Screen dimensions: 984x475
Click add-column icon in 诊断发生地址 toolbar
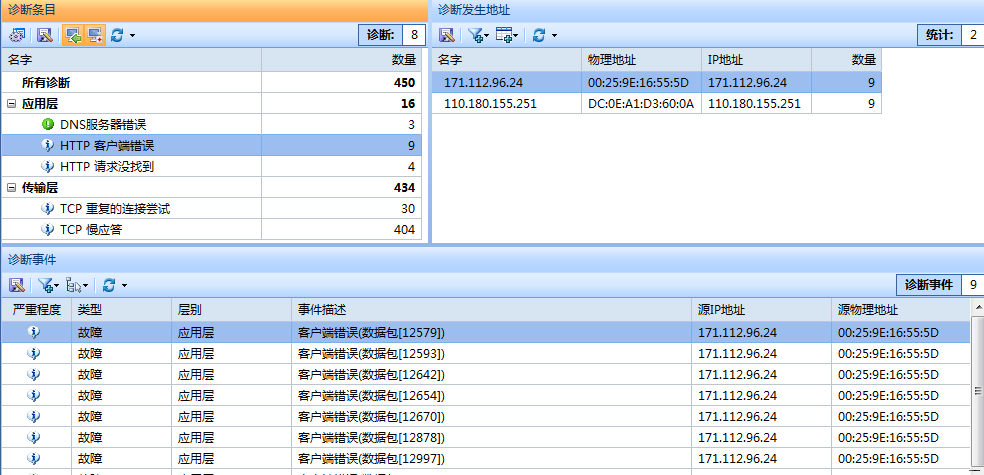coord(506,35)
